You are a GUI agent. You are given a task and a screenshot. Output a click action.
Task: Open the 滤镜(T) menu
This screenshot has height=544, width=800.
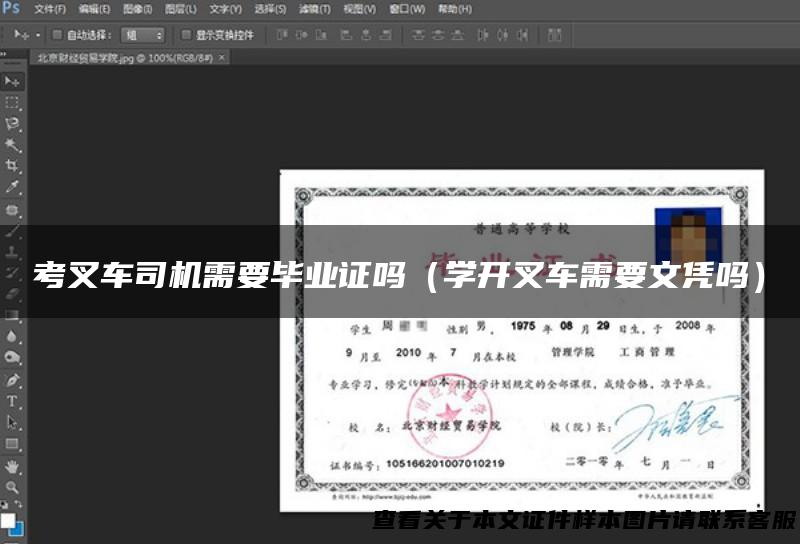tap(314, 9)
